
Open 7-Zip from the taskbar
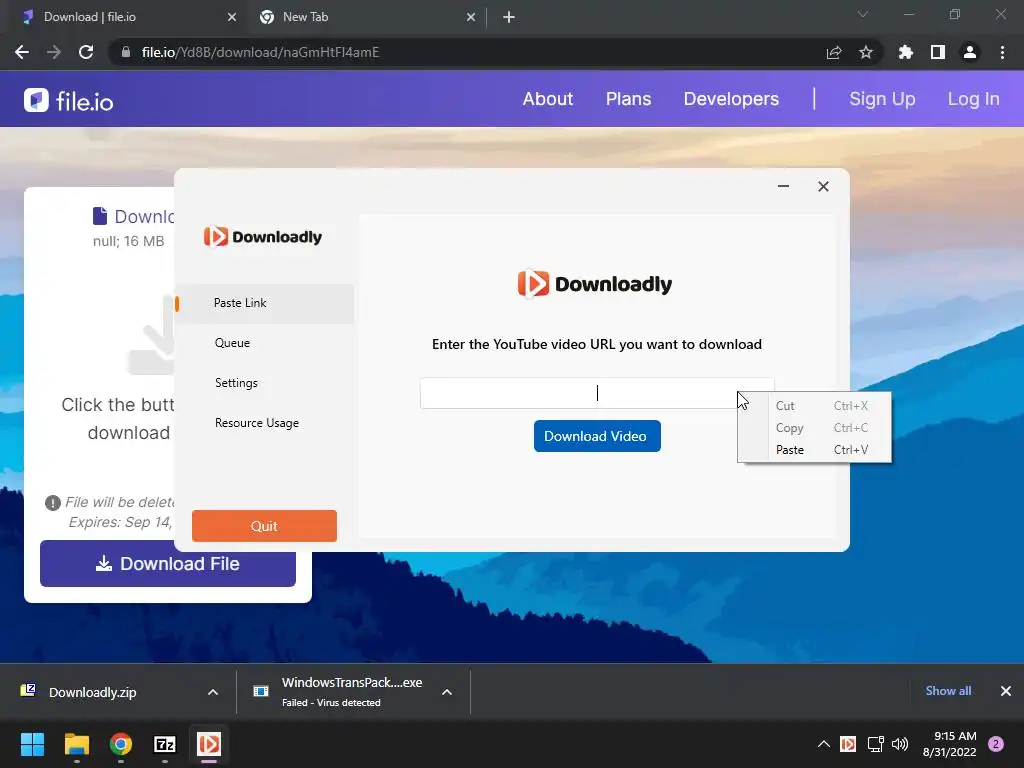(x=165, y=744)
